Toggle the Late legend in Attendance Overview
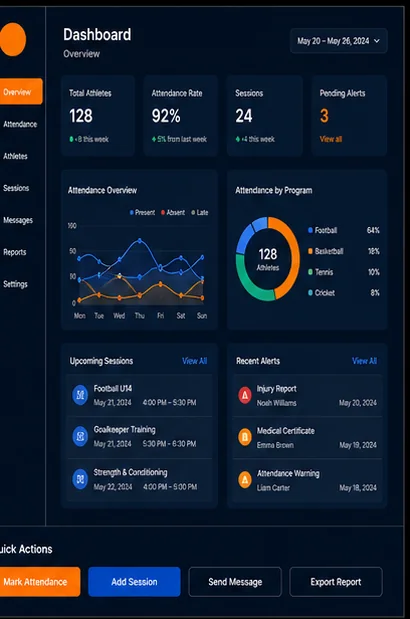This screenshot has width=410, height=619. tap(200, 212)
